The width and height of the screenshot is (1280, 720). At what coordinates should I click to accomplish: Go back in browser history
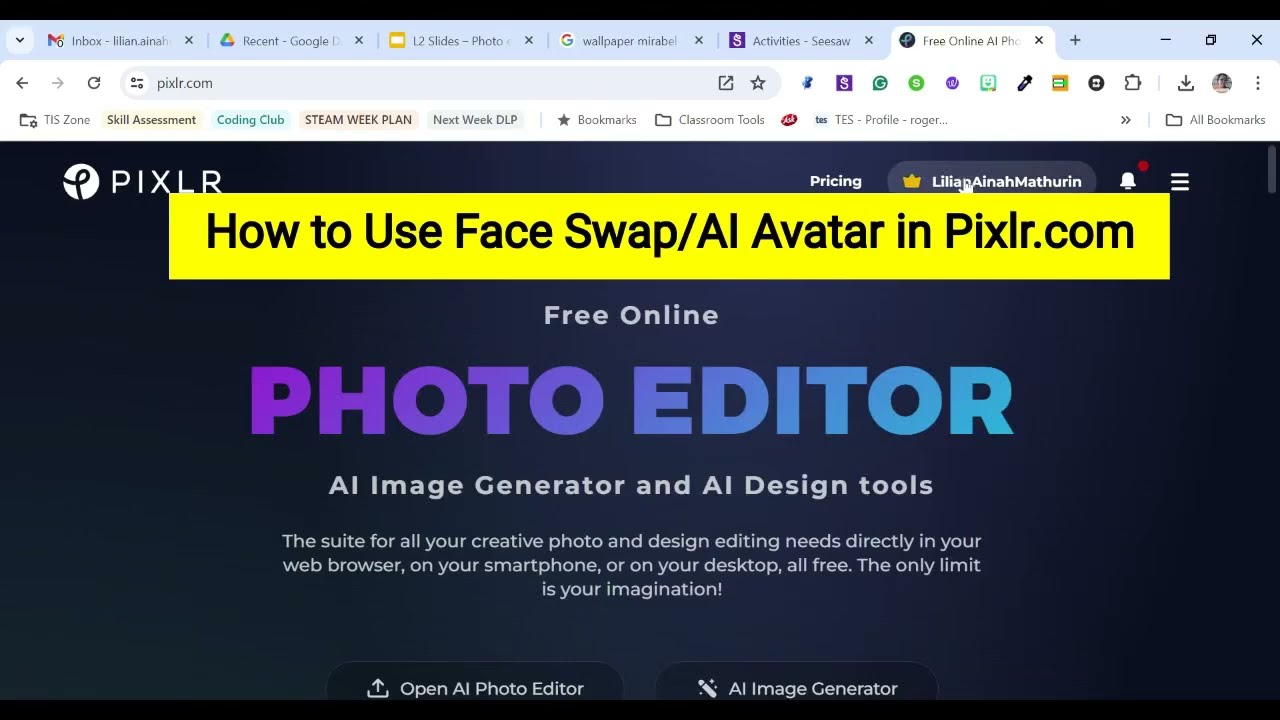22,83
